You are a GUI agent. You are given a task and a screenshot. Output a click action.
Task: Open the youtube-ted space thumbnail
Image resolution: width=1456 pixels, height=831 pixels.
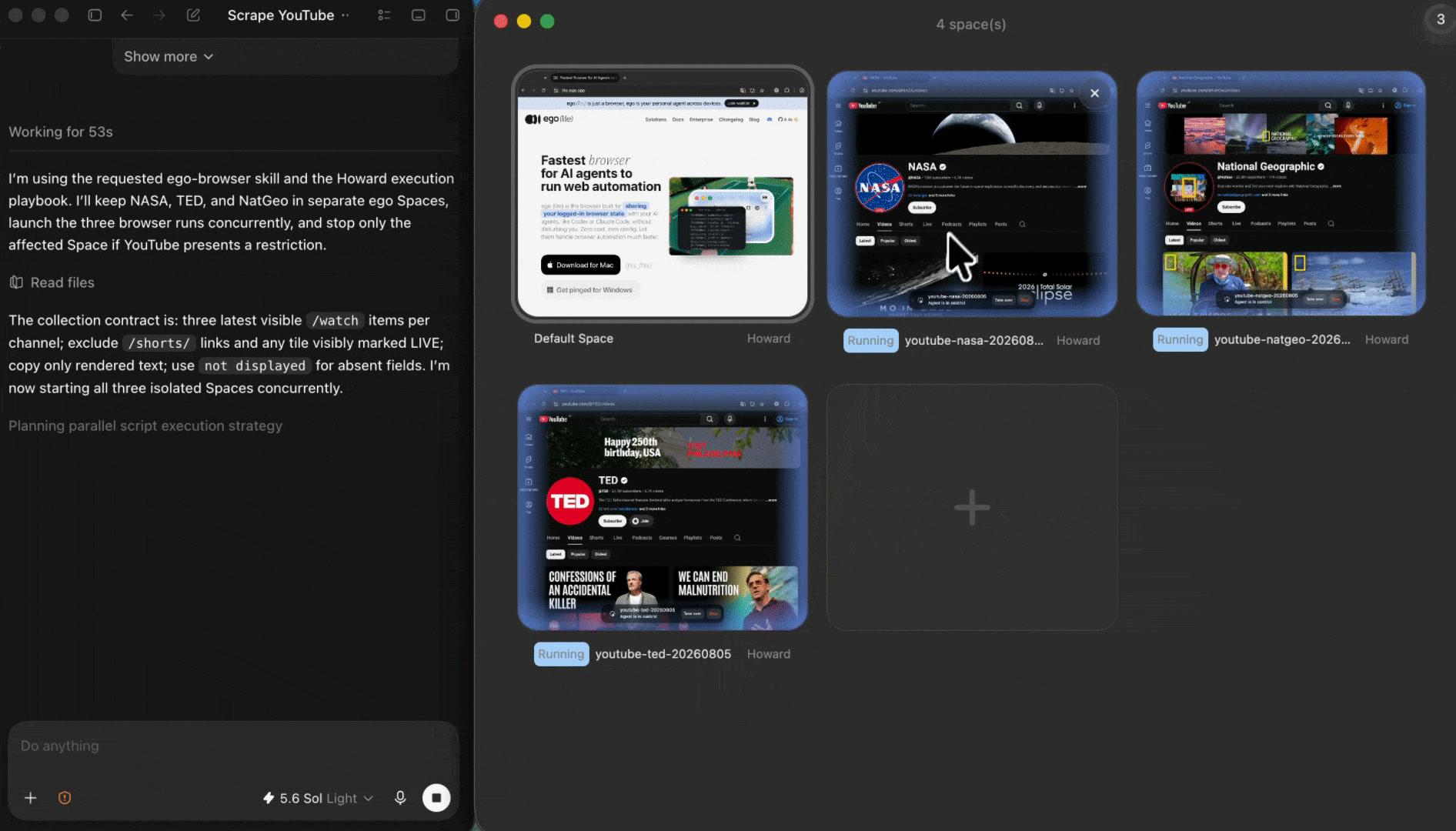click(663, 508)
